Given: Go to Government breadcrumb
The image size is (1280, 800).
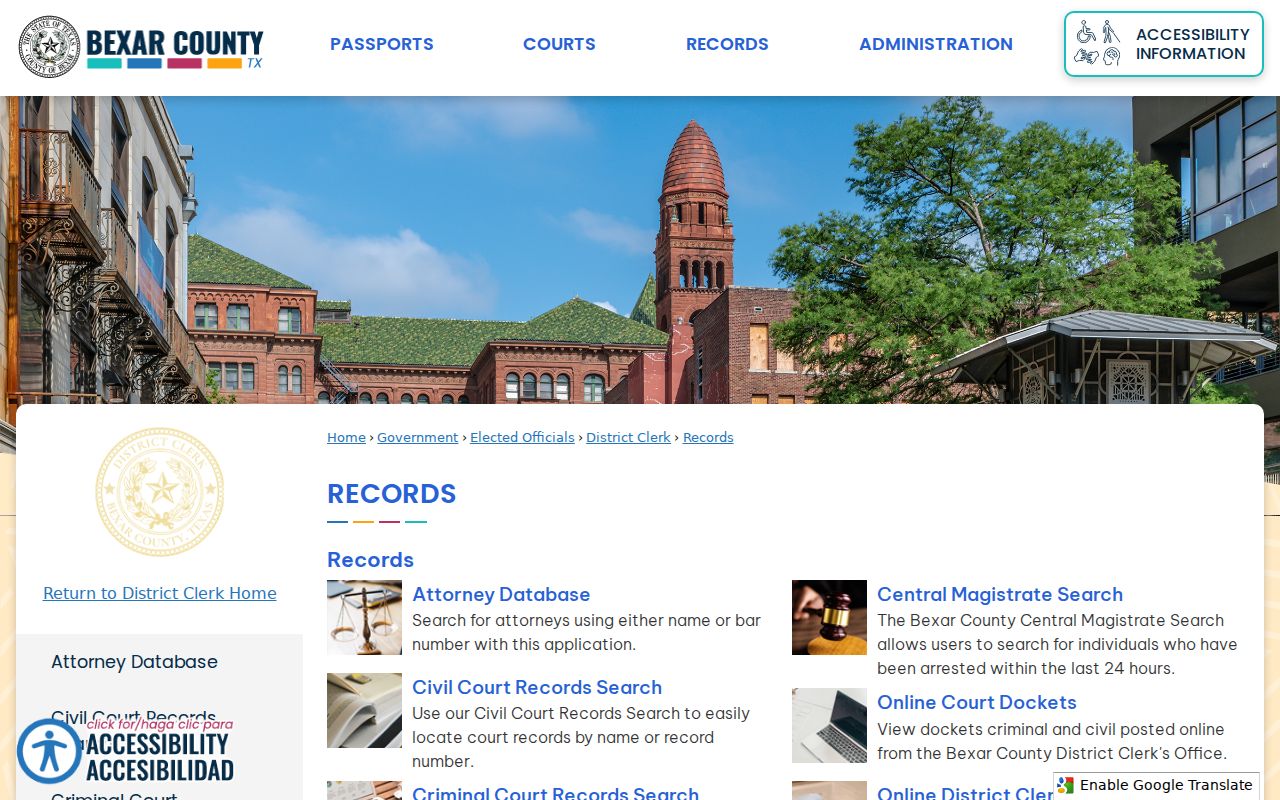Looking at the screenshot, I should pyautogui.click(x=417, y=437).
